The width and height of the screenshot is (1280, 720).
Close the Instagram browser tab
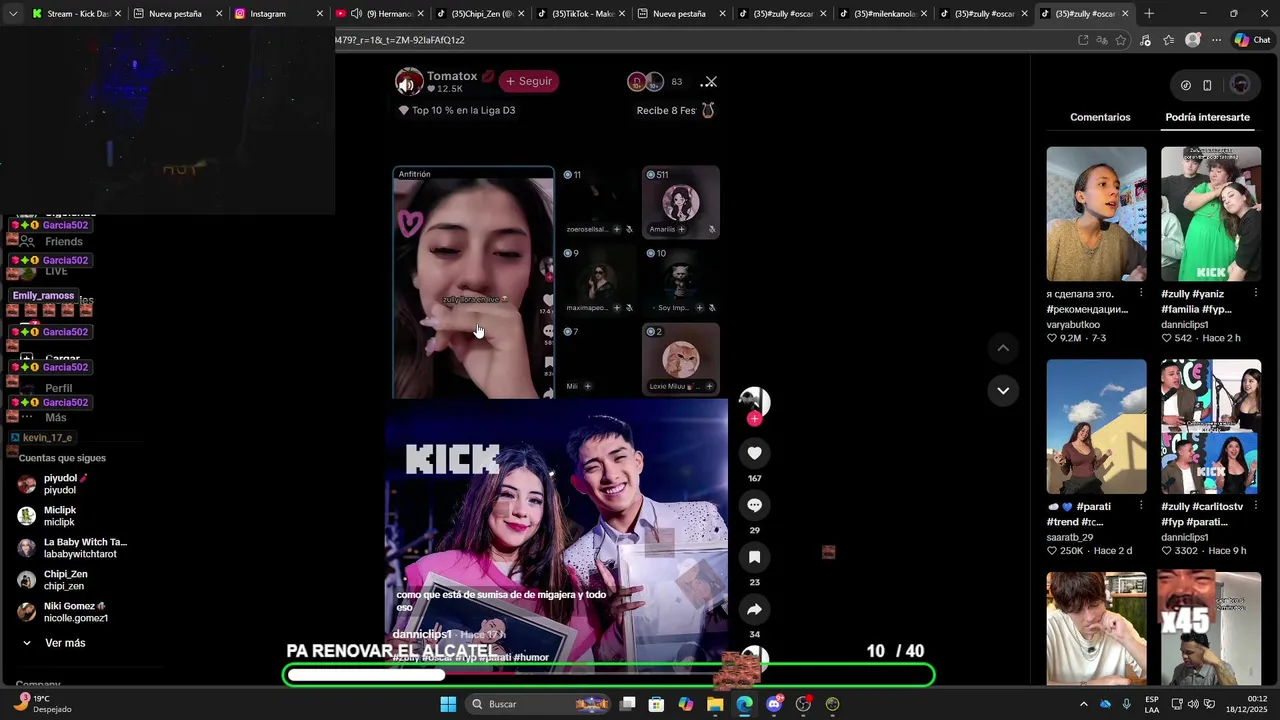320,14
